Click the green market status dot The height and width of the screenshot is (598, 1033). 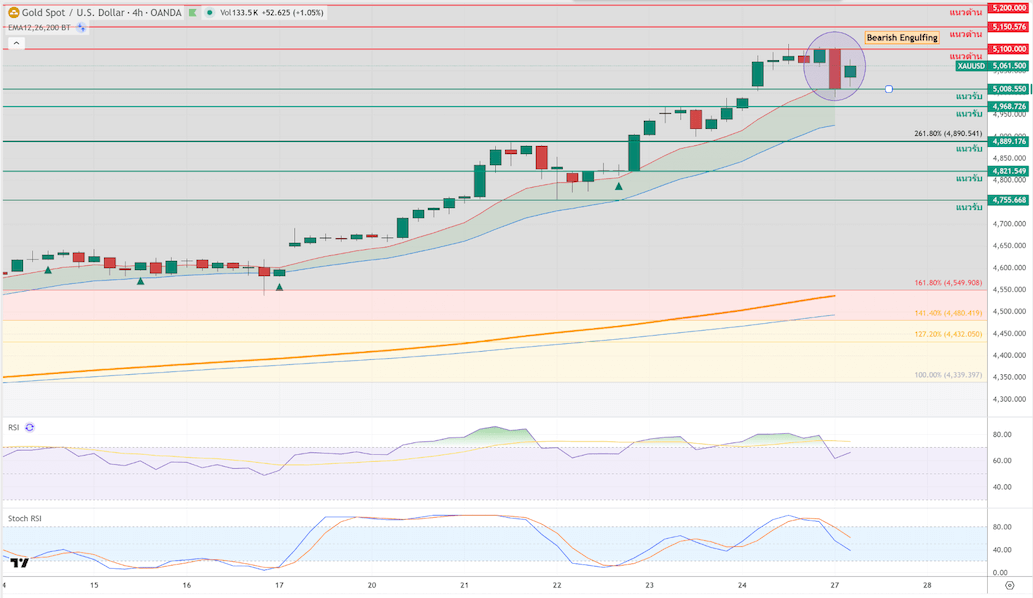(x=210, y=13)
